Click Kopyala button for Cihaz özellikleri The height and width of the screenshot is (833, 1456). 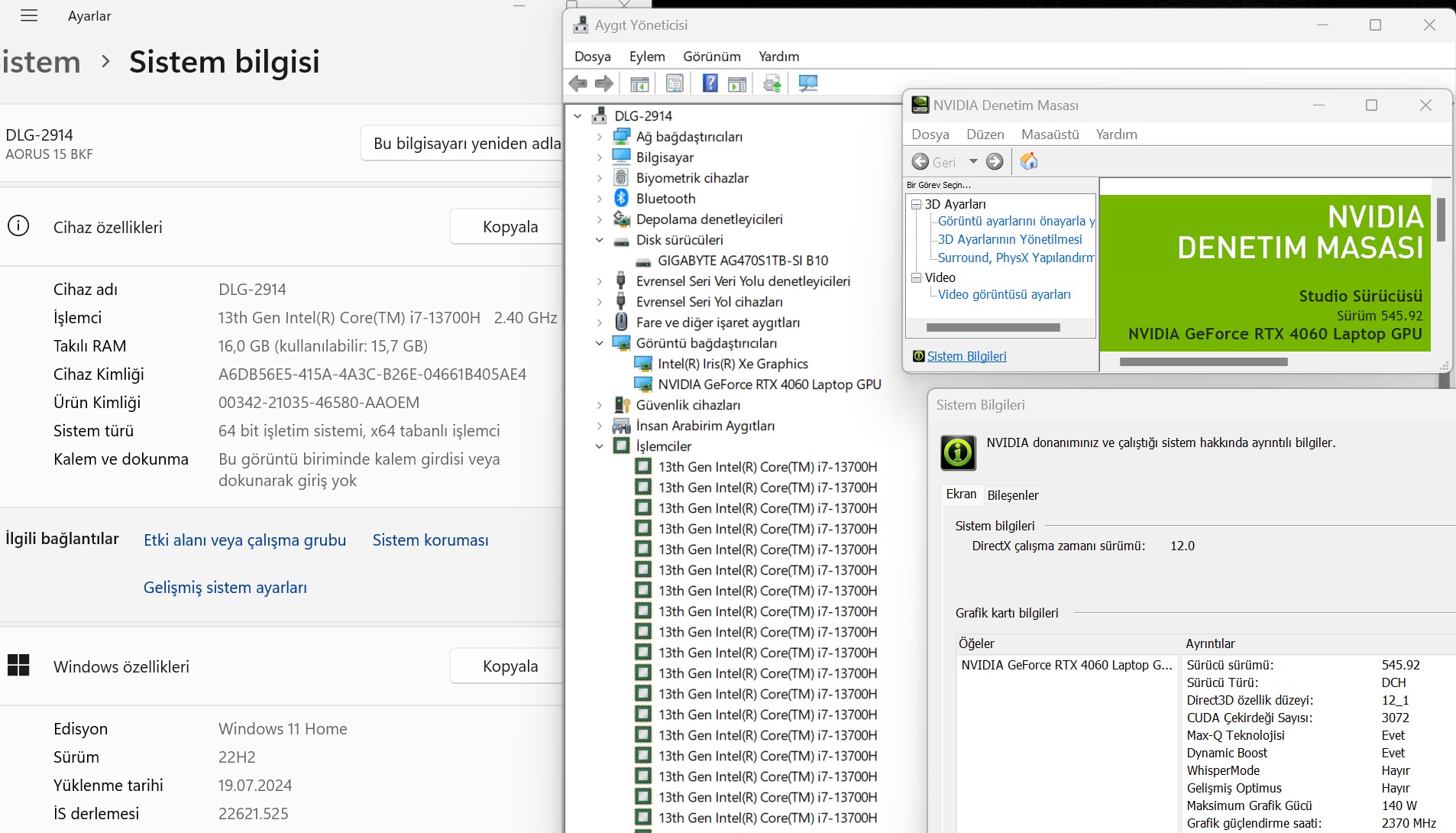(x=507, y=226)
